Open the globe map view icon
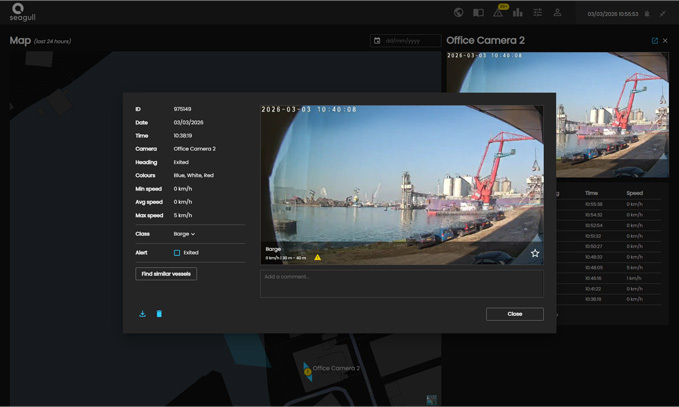Screen dimensions: 679x407 [x=458, y=13]
